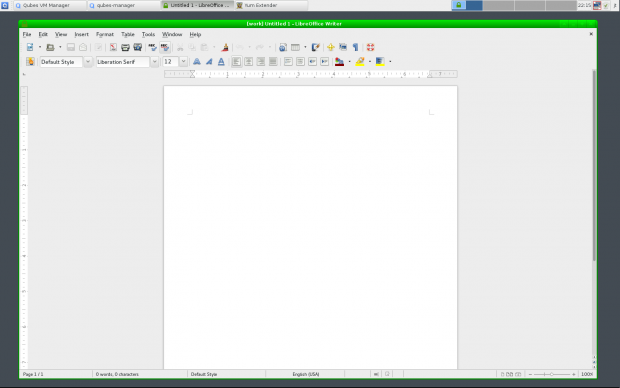Click the Liberation Serif font field
620x388 pixels.
coord(123,62)
